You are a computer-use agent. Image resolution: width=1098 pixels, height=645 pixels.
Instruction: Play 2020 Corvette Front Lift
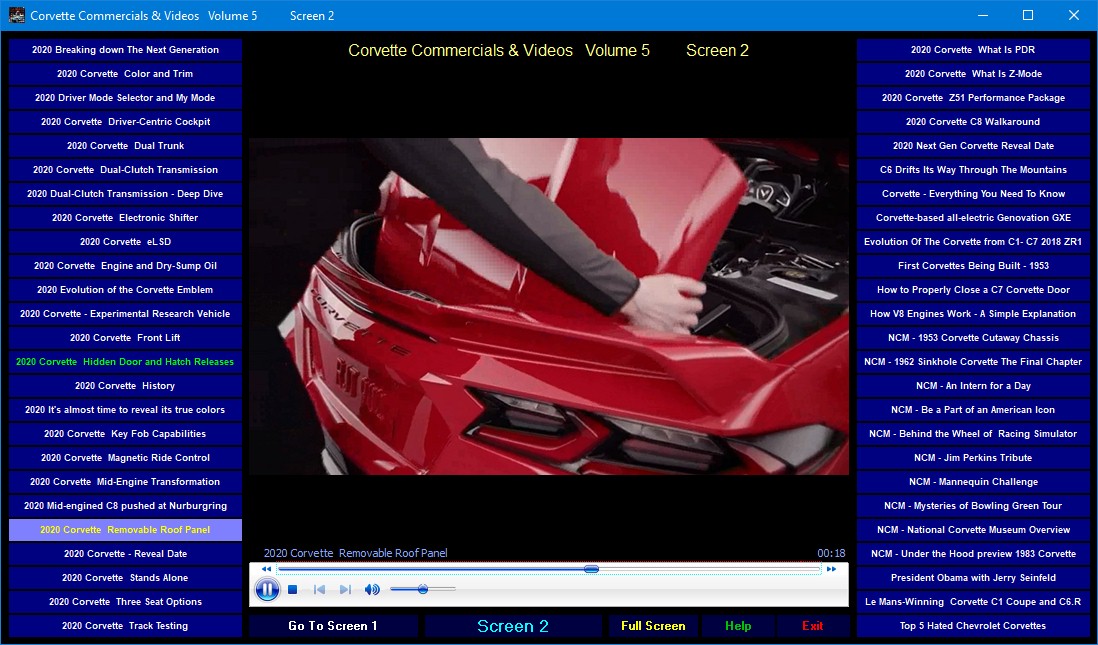click(125, 338)
